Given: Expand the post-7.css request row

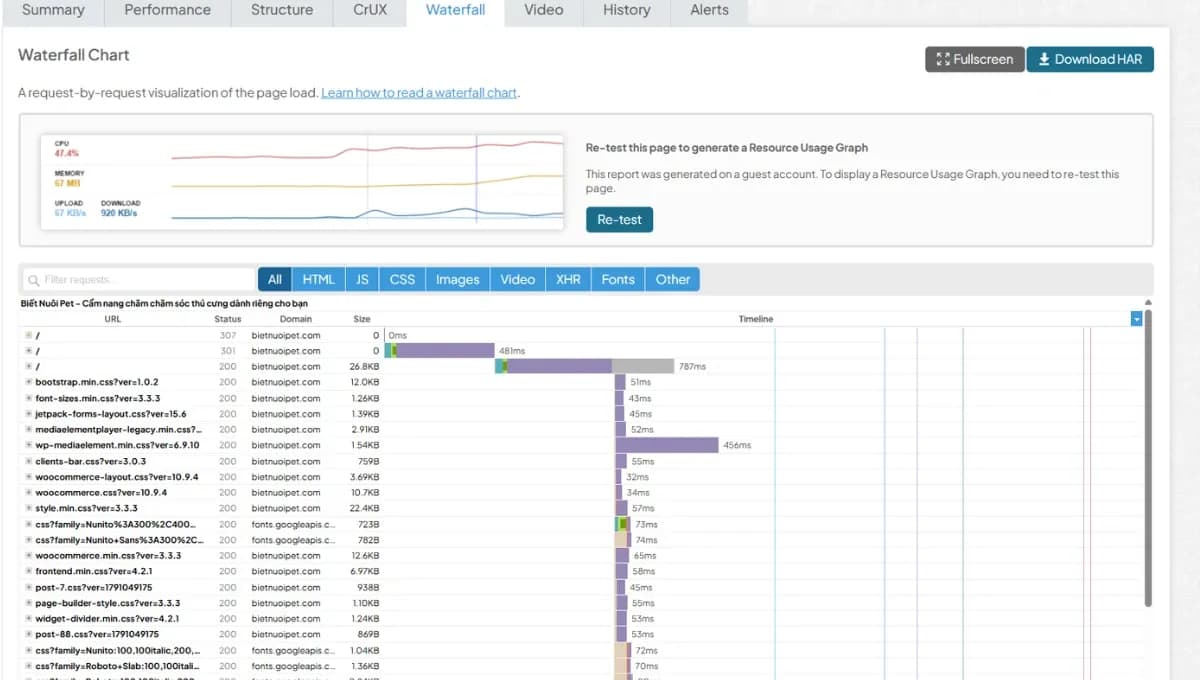Looking at the screenshot, I should [29, 587].
